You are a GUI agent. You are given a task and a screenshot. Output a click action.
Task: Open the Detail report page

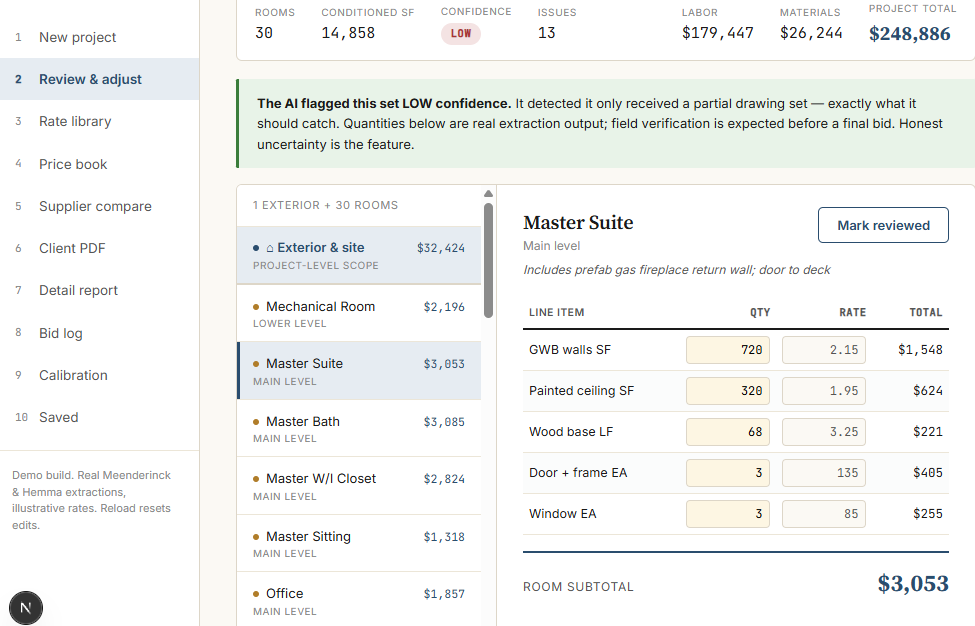tap(99, 290)
